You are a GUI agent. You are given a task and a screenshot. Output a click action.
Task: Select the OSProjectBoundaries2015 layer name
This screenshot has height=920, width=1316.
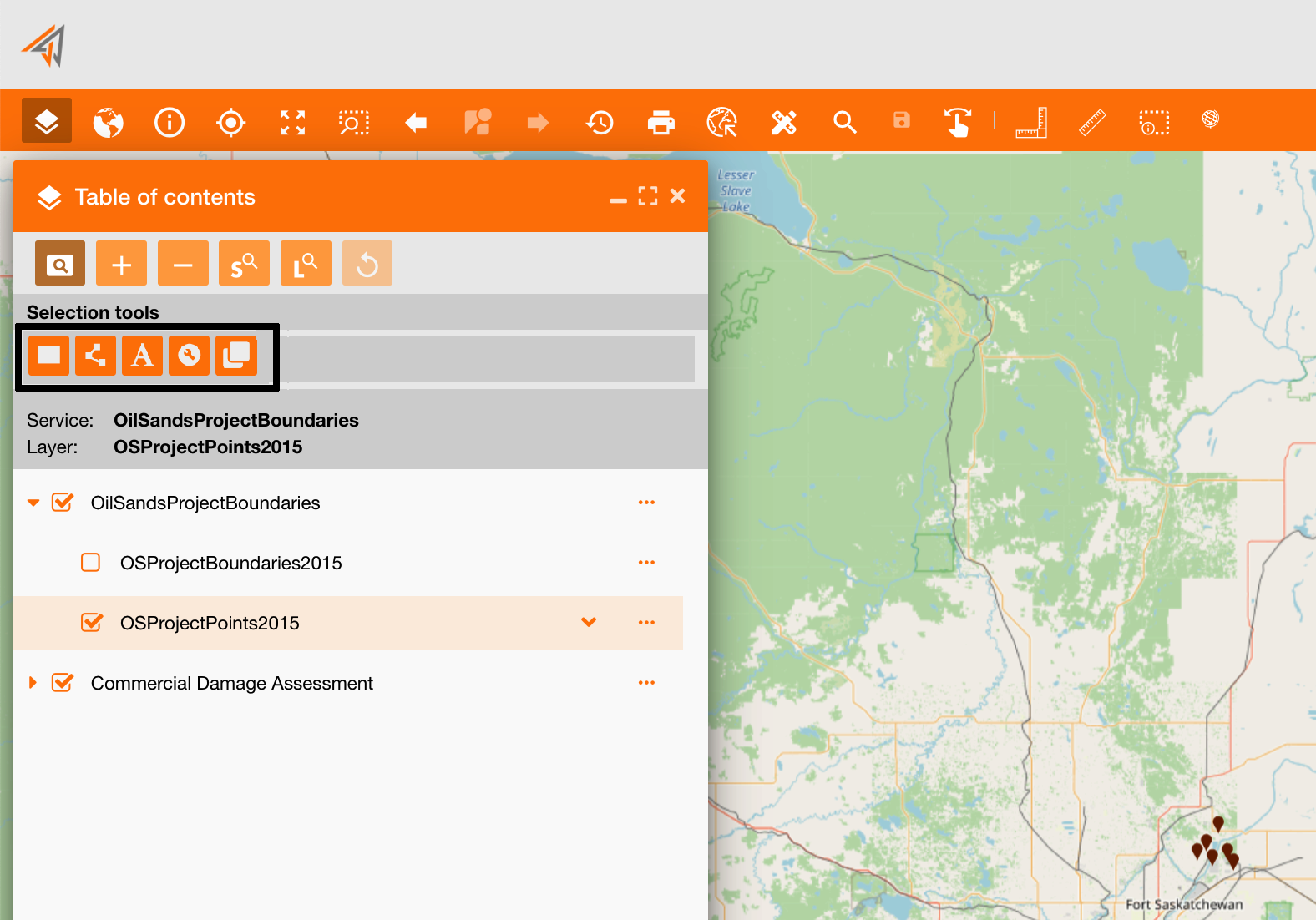tap(231, 563)
